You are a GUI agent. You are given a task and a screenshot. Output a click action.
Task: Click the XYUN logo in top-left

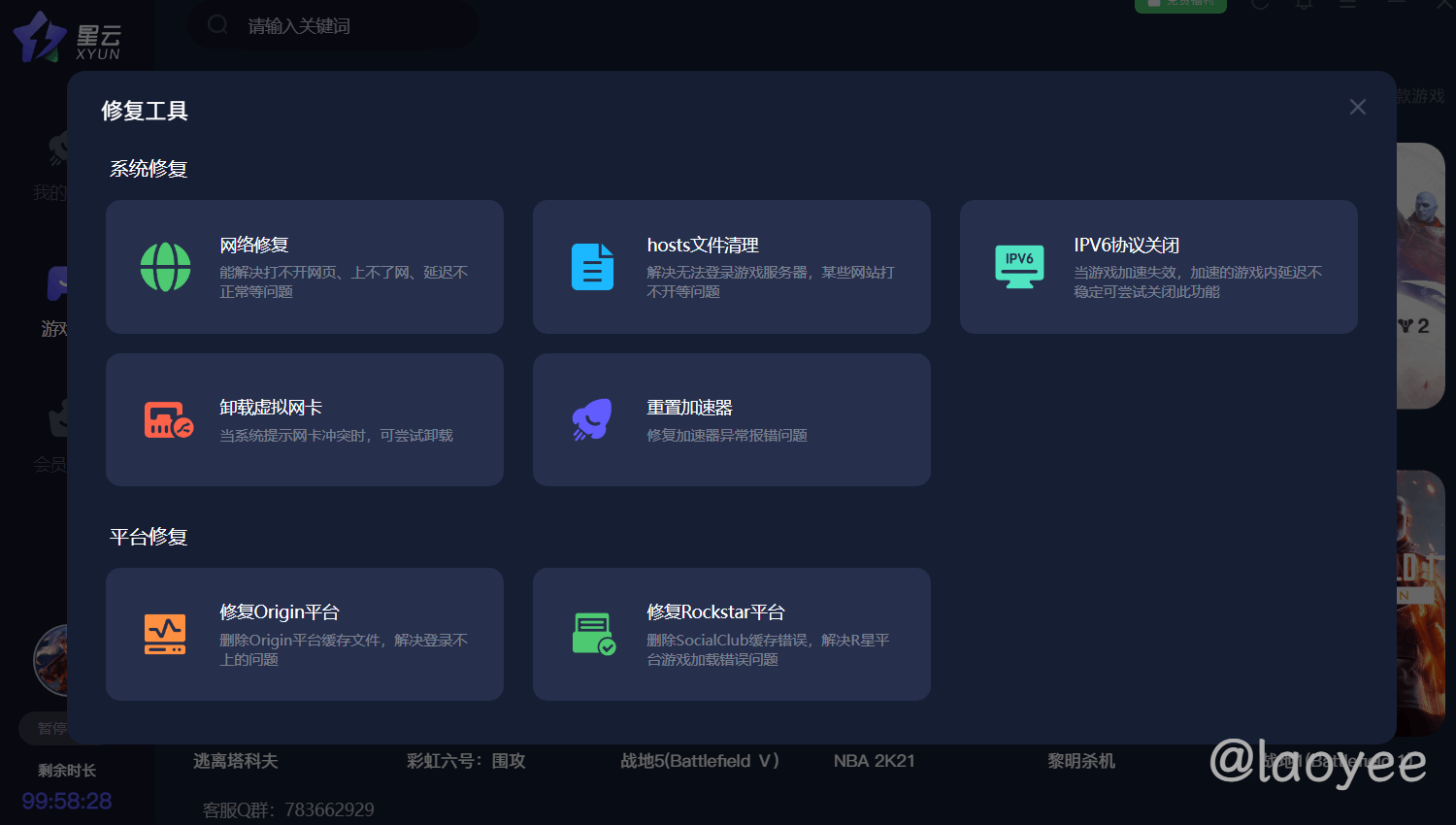[66, 38]
